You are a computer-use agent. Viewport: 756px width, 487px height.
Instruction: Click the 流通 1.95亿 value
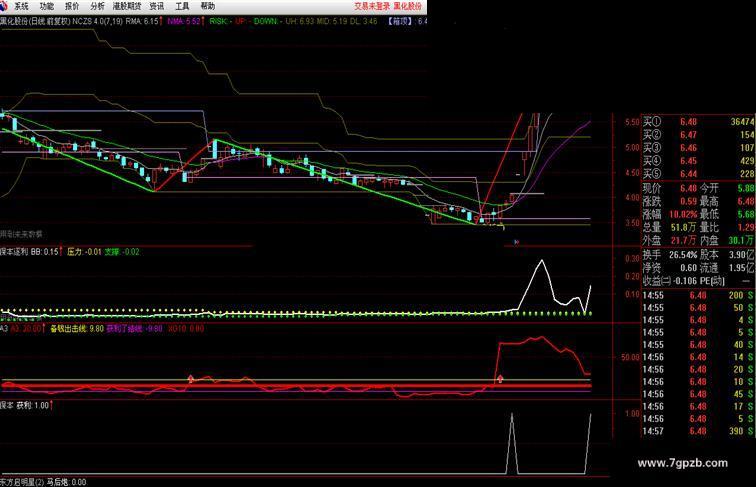742,268
